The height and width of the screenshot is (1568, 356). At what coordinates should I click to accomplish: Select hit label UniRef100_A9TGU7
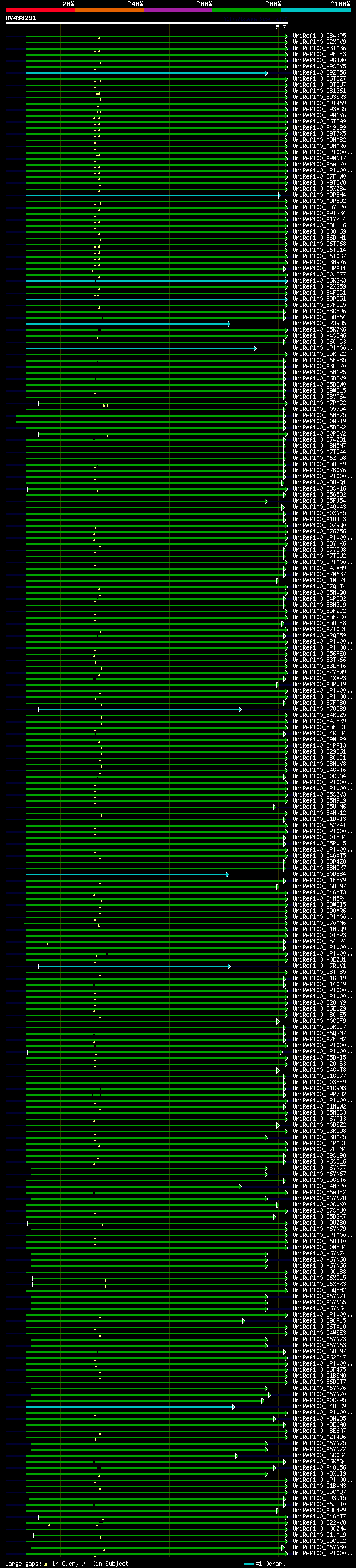319,85
